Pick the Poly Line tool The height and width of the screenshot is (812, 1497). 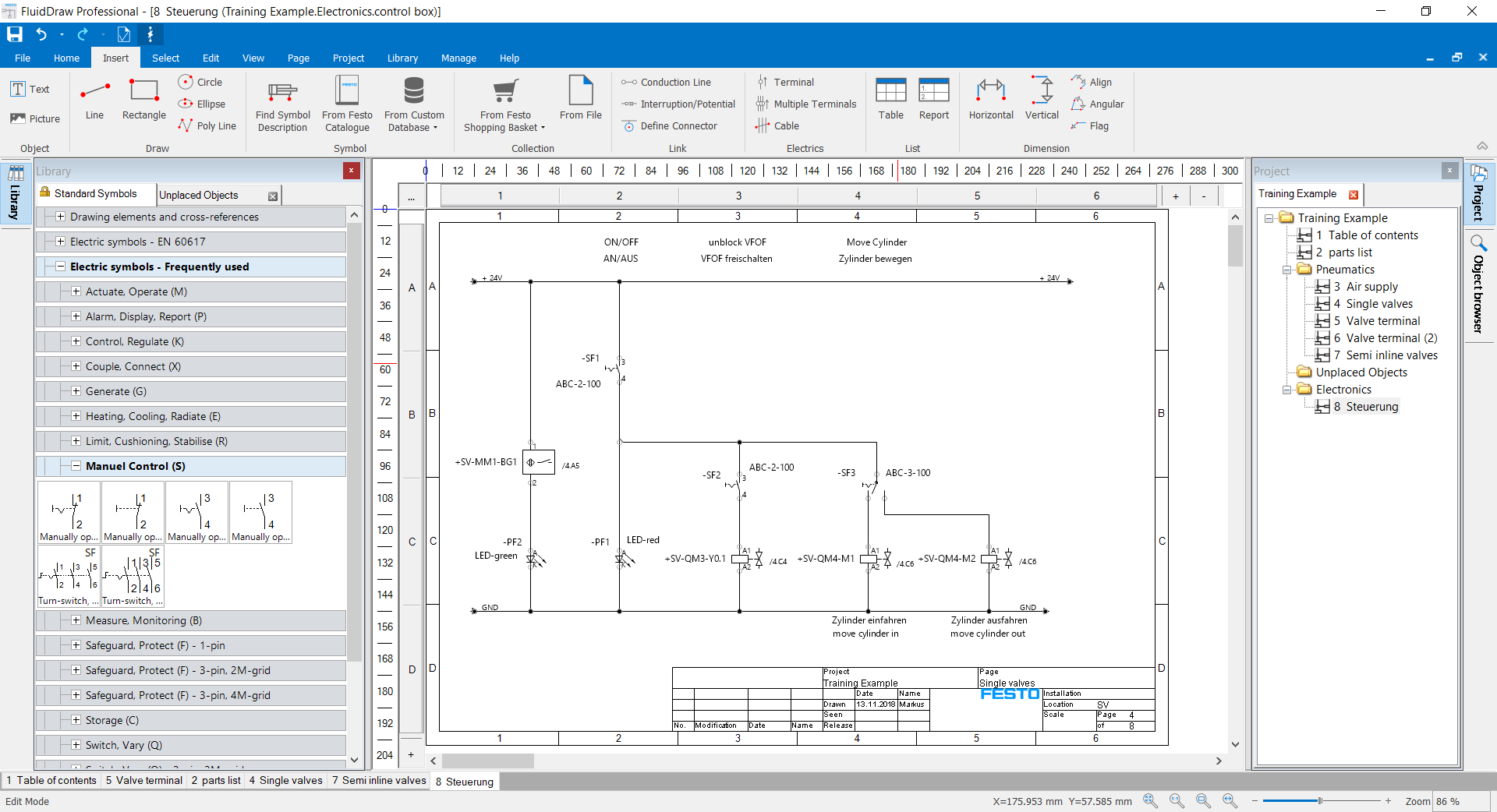click(x=207, y=125)
